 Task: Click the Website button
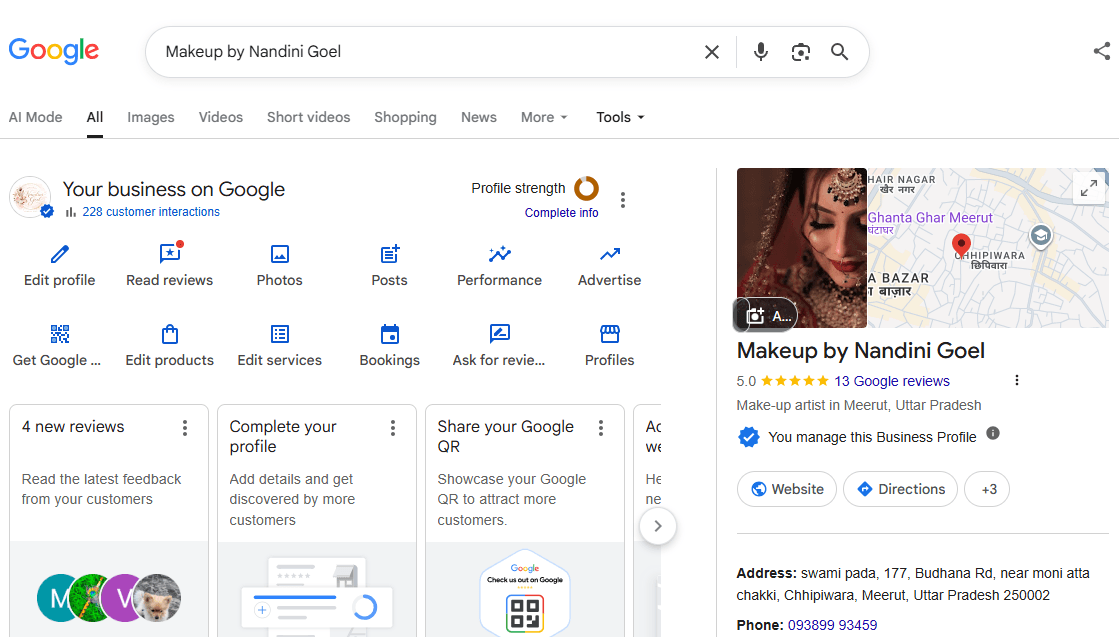[x=786, y=489]
